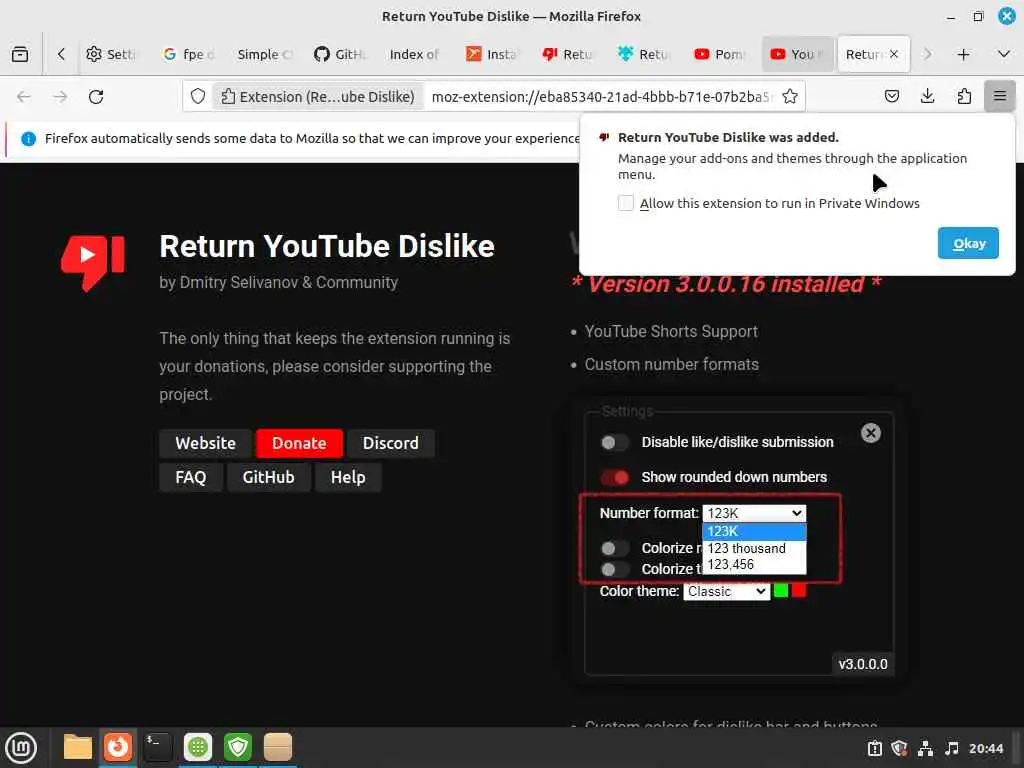
Task: Open the Downloads panel
Action: [x=927, y=97]
